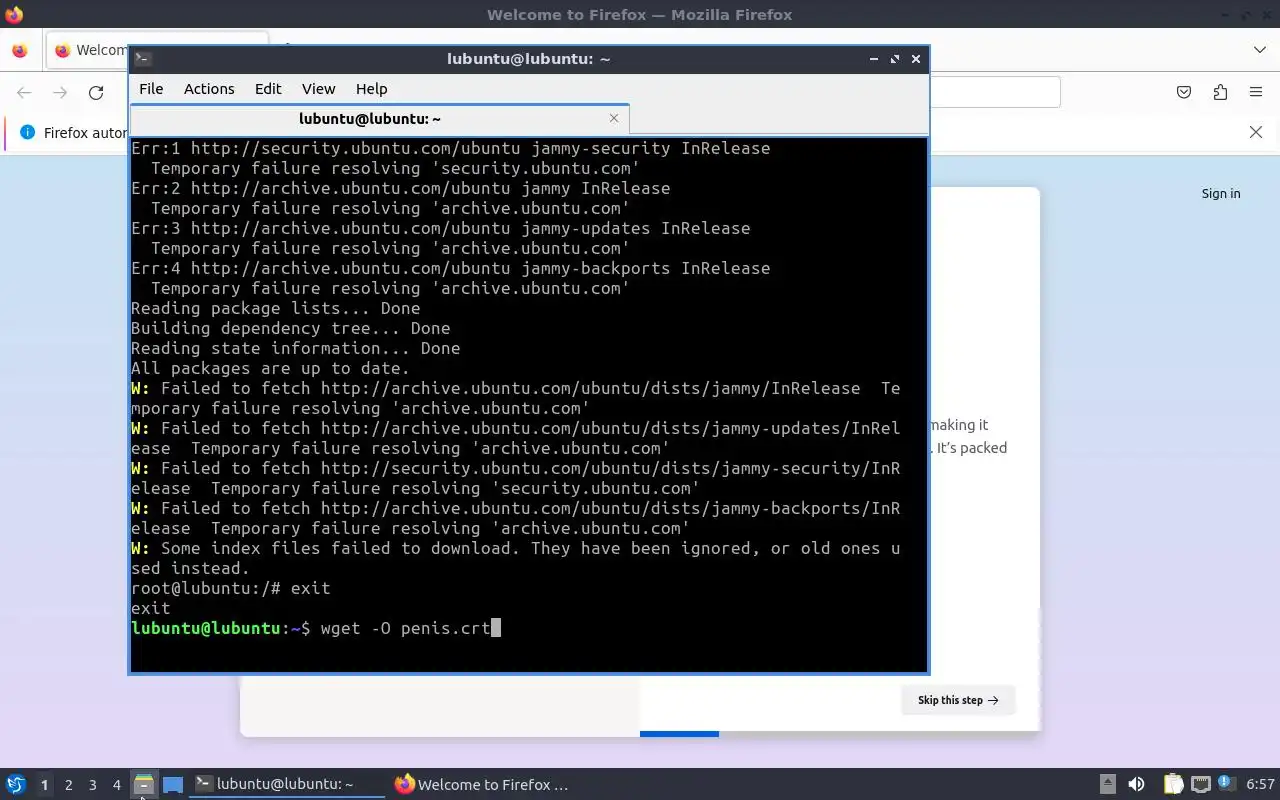This screenshot has height=800, width=1280.
Task: Dismiss the Firefox notification bar
Action: click(x=1256, y=132)
